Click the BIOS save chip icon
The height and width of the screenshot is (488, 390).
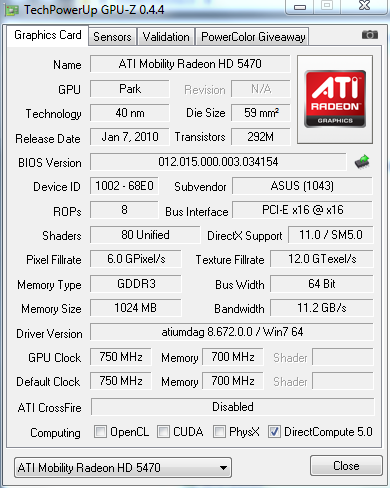362,162
